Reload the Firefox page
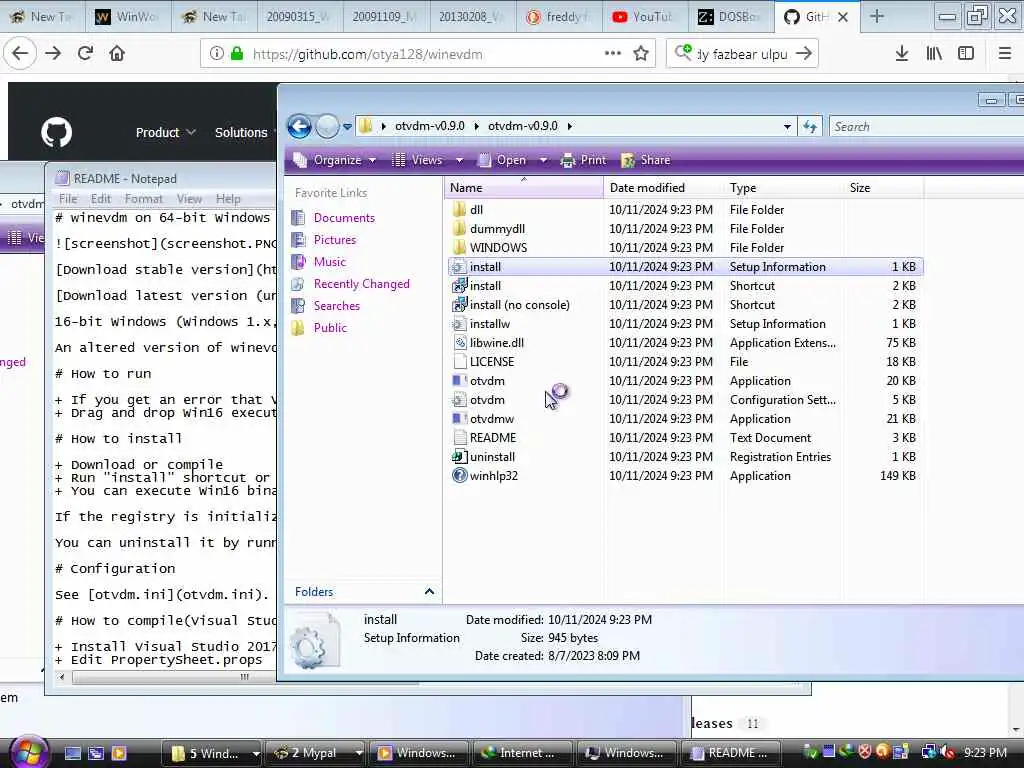The height and width of the screenshot is (768, 1024). pyautogui.click(x=85, y=54)
